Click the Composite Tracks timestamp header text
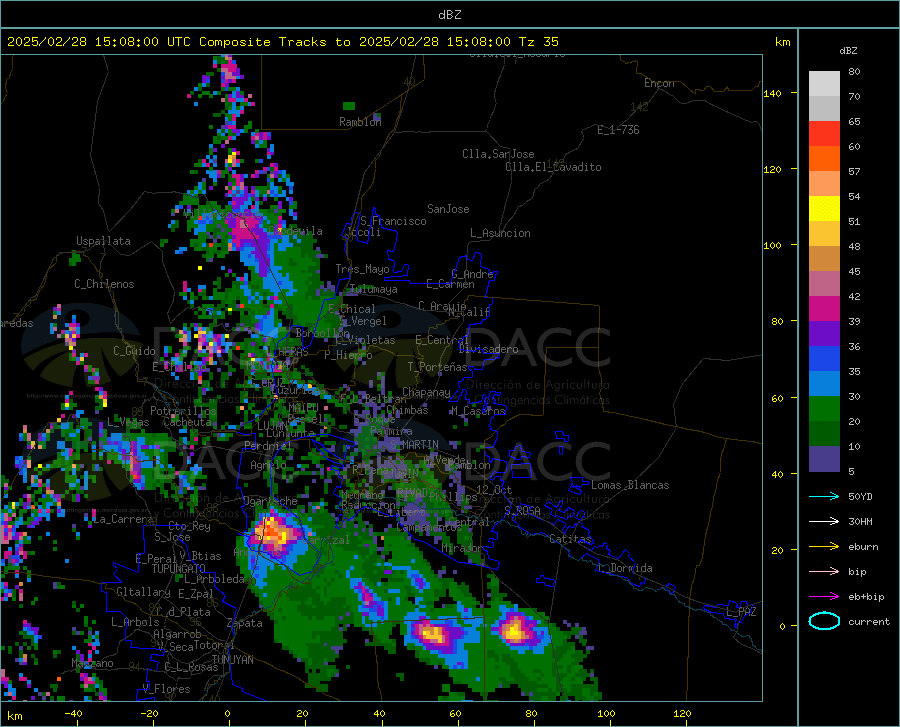This screenshot has width=900, height=727. (282, 41)
